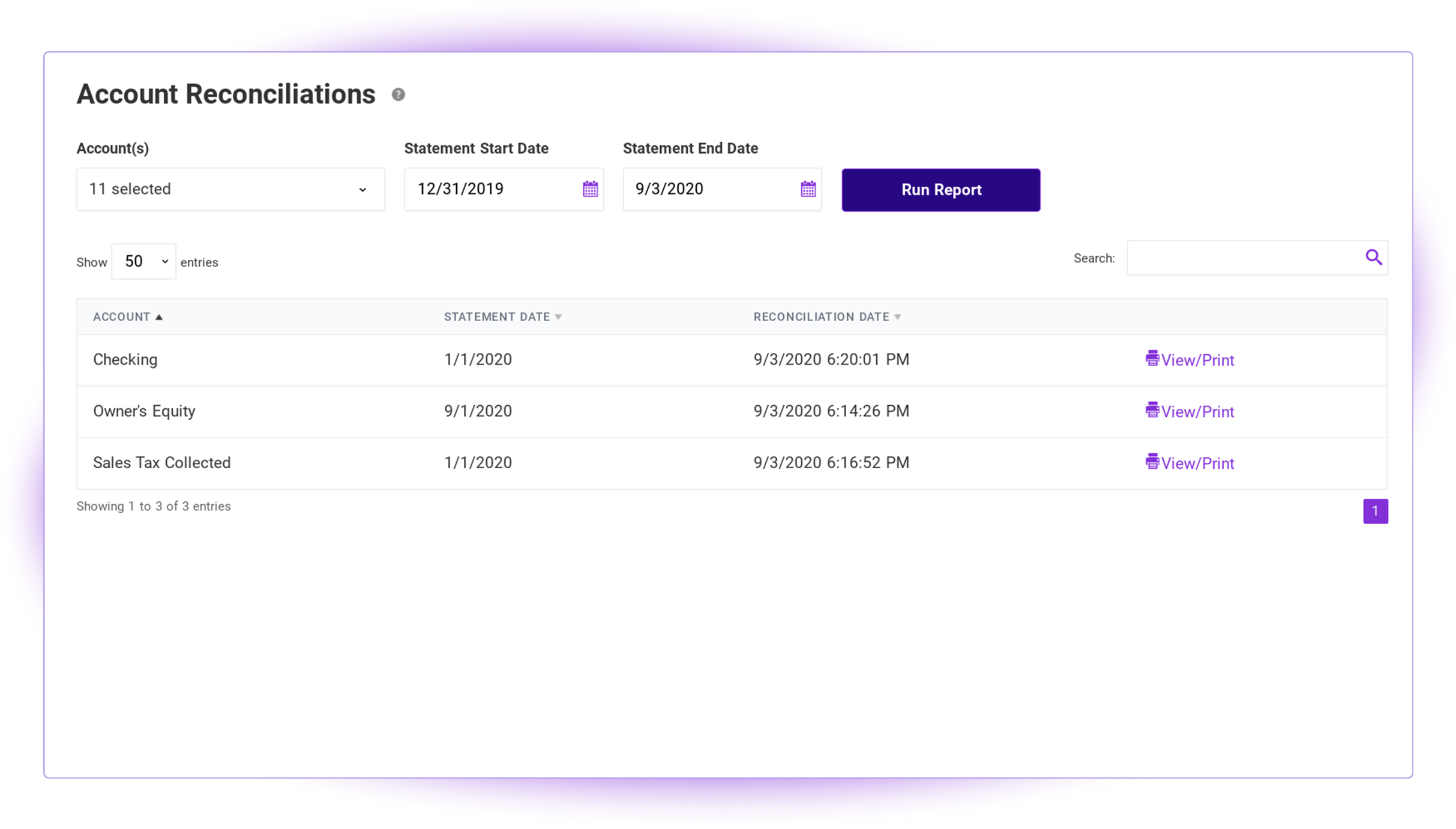Click the pagination button labeled 1
This screenshot has height=829, width=1456.
click(1375, 511)
